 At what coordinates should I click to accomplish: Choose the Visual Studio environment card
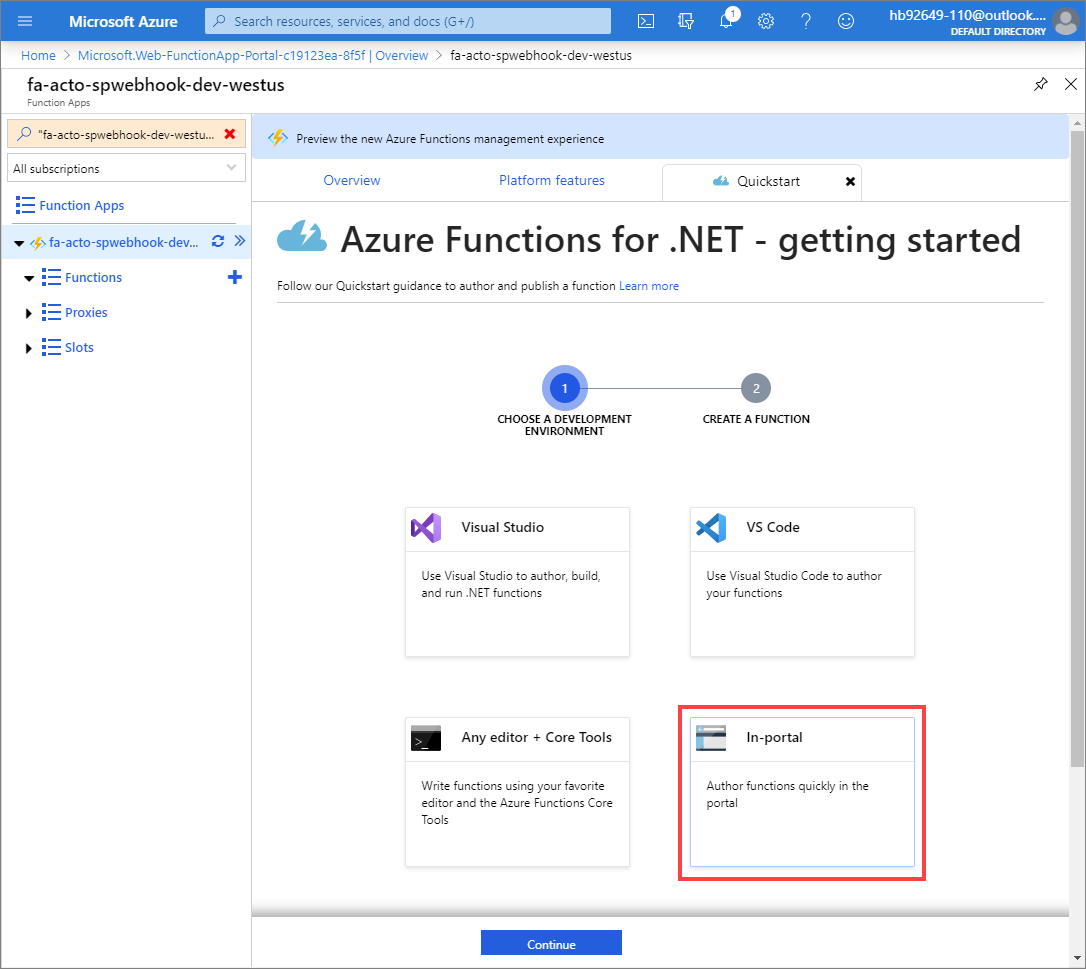tap(517, 582)
